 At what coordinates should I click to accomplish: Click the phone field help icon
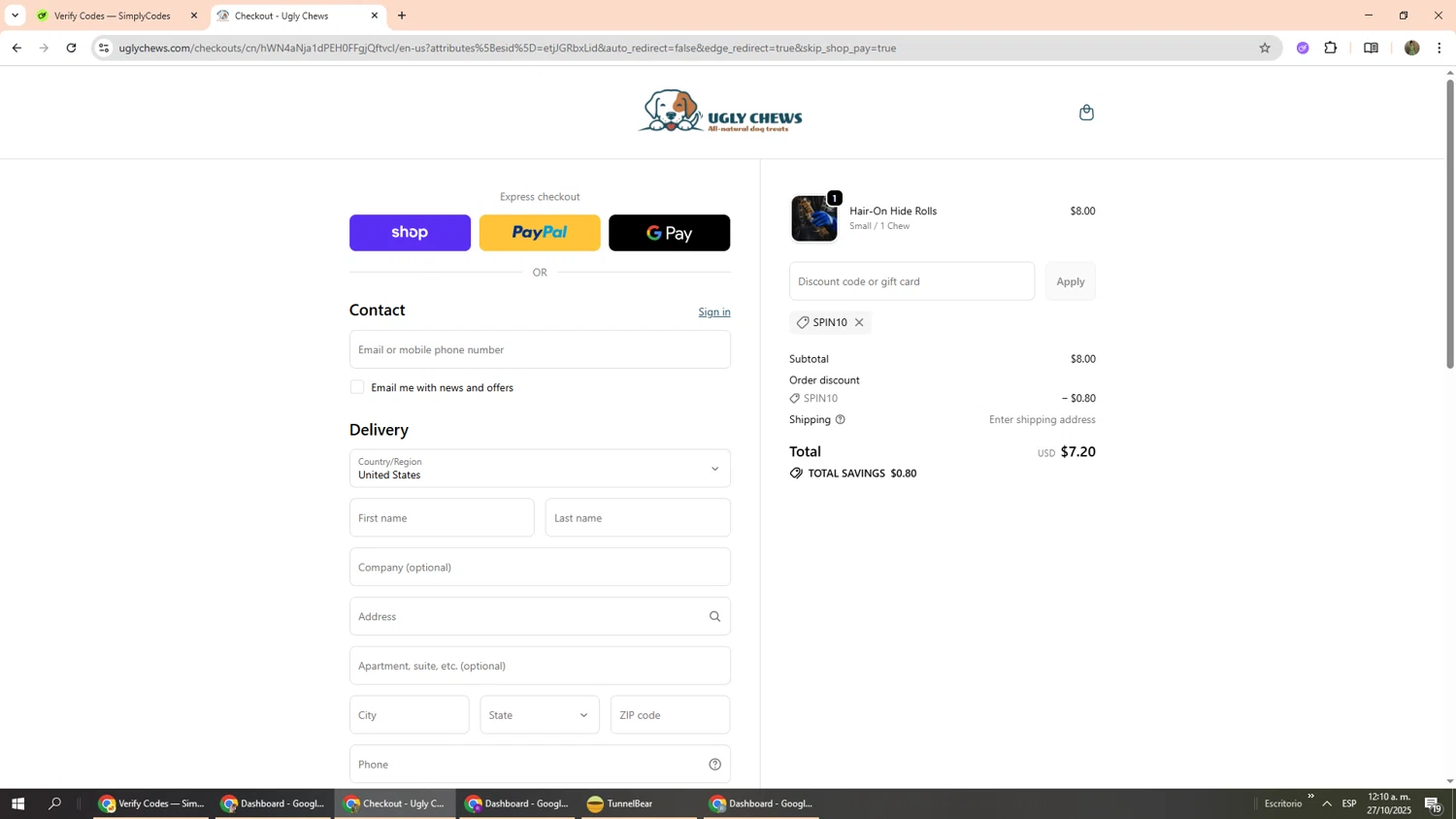coord(714,765)
